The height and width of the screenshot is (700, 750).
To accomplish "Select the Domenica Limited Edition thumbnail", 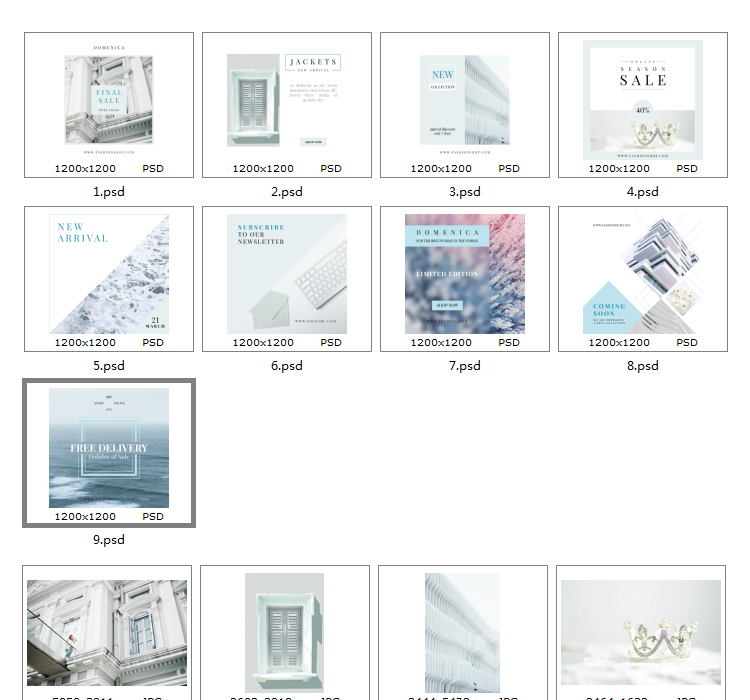I will click(x=465, y=274).
